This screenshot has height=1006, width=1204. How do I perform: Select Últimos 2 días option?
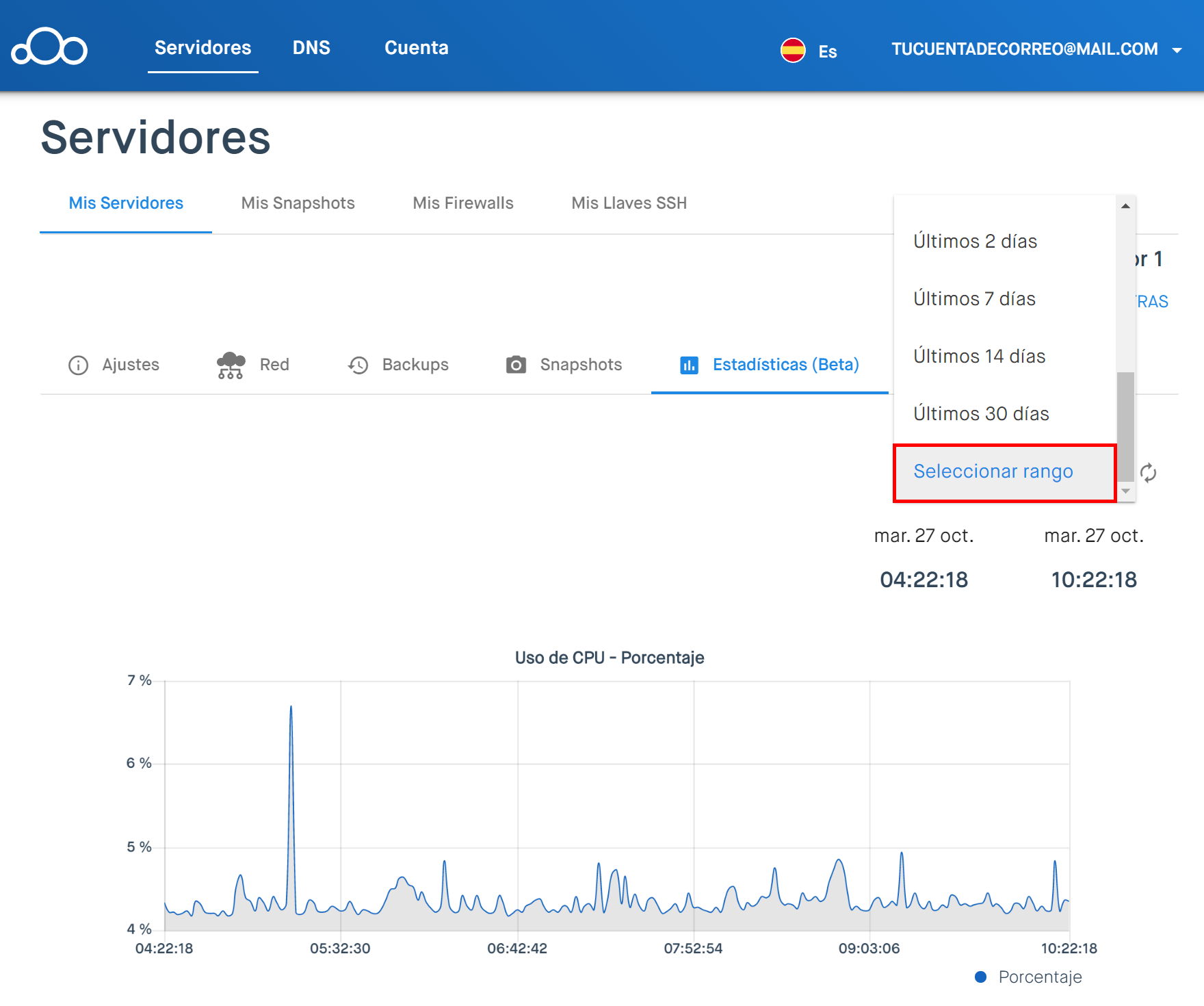[x=1005, y=241]
